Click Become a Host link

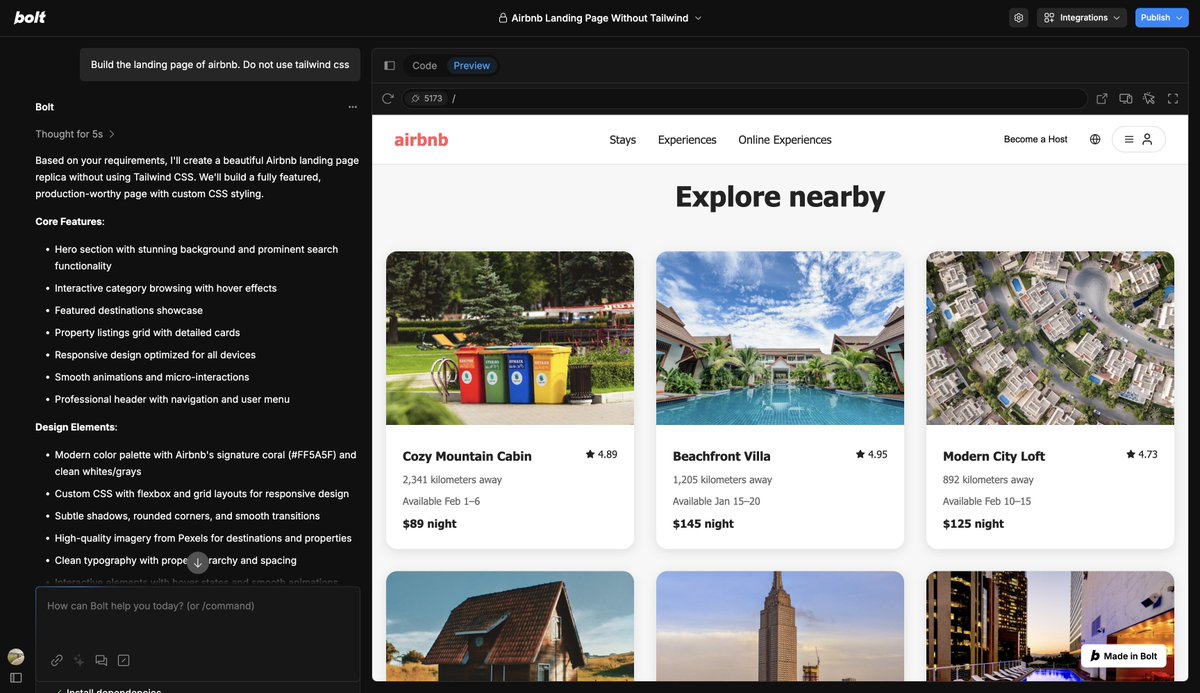pos(1036,140)
